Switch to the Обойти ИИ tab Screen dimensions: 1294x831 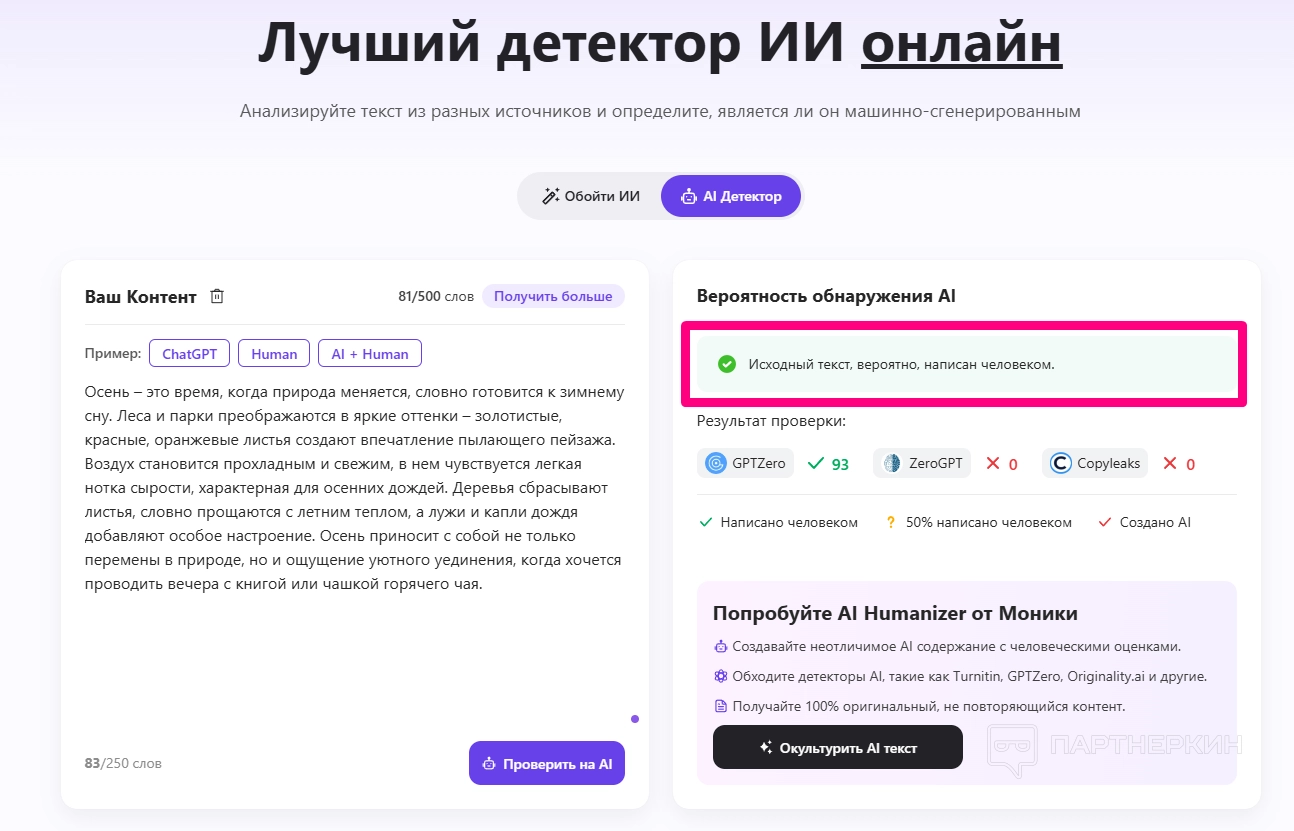(x=590, y=196)
